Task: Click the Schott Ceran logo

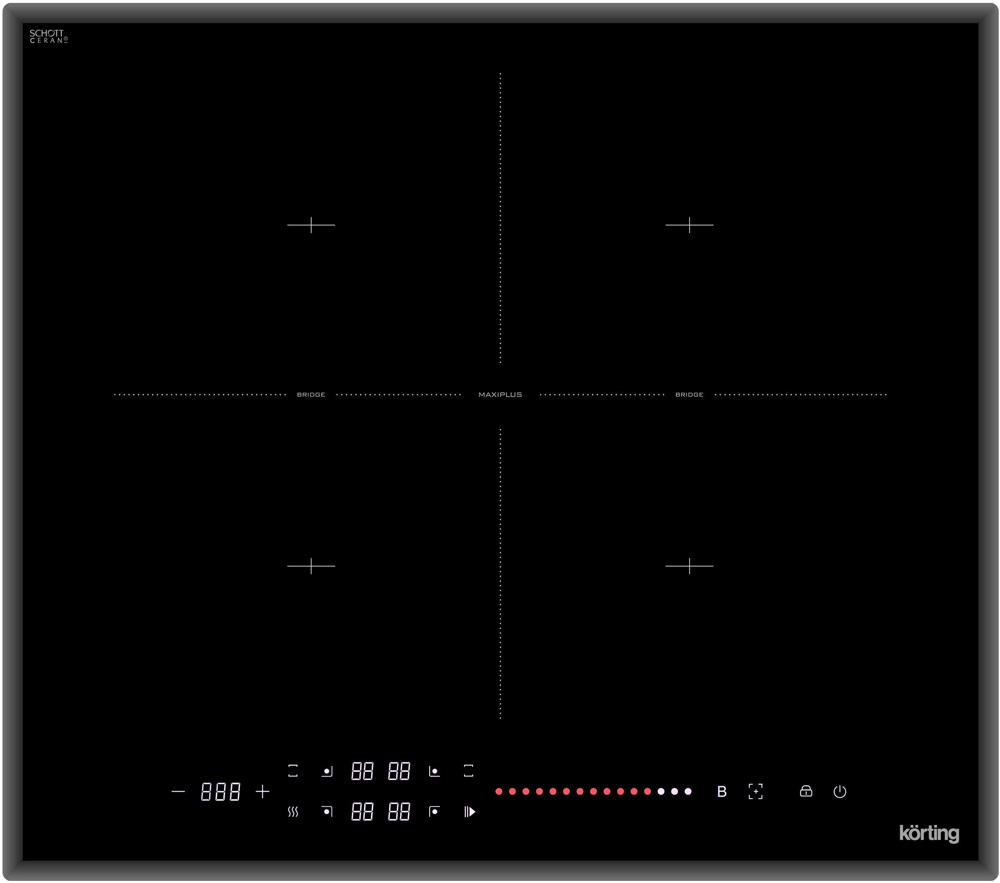Action: 48,36
